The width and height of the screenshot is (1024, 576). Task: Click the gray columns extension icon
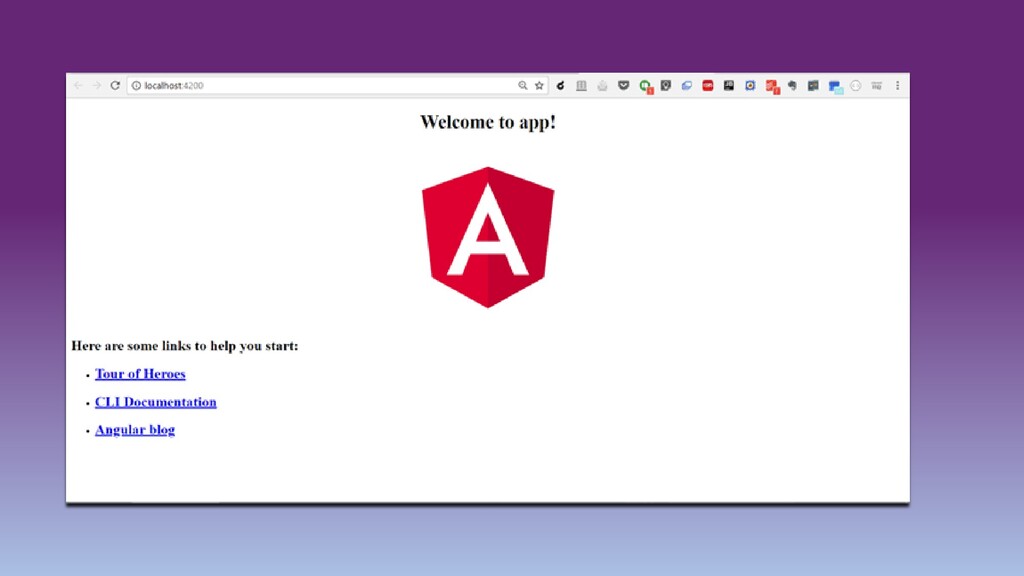(x=581, y=86)
